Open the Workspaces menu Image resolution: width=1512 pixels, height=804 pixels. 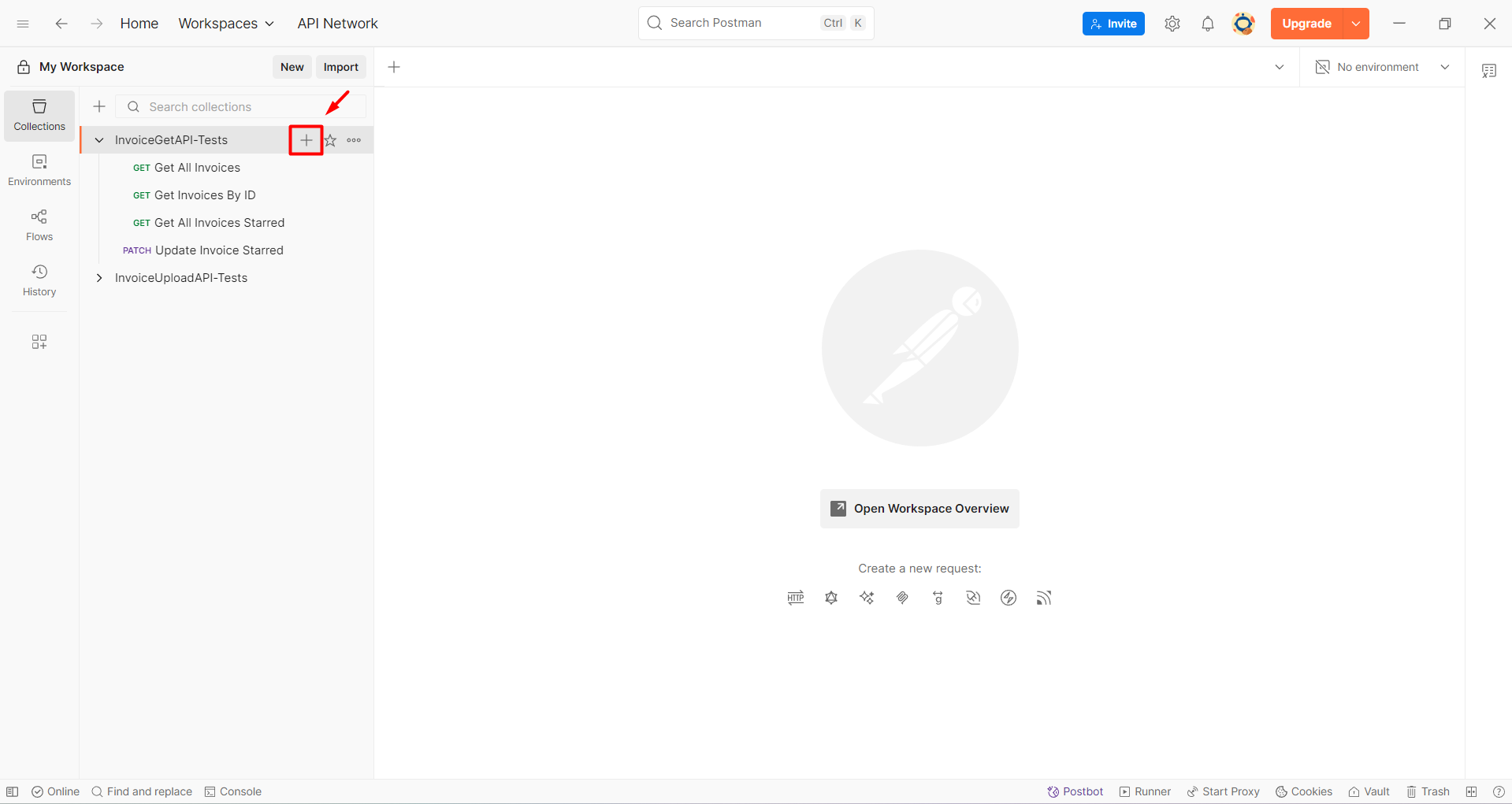pyautogui.click(x=225, y=24)
